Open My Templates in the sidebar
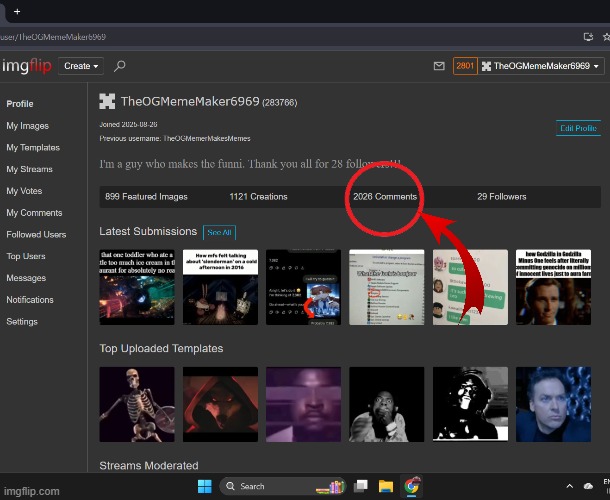 point(33,147)
